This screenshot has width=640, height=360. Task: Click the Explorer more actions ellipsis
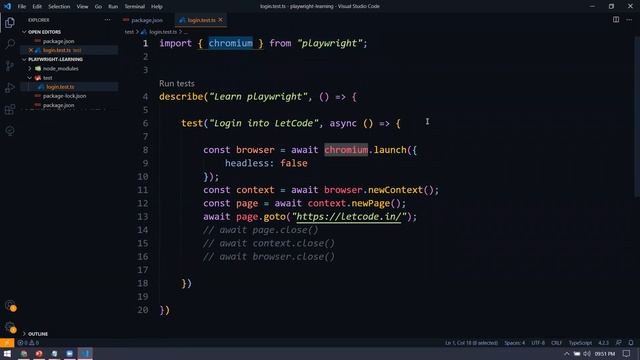point(107,20)
